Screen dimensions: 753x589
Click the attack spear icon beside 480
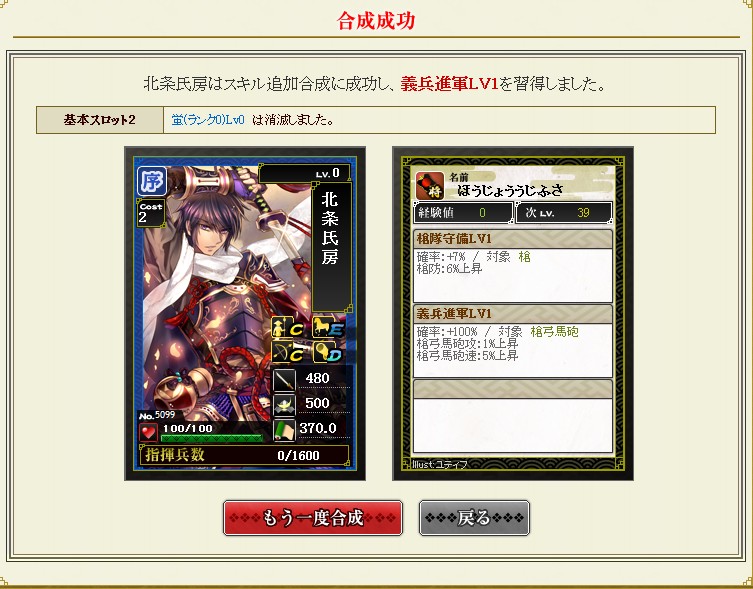[284, 380]
